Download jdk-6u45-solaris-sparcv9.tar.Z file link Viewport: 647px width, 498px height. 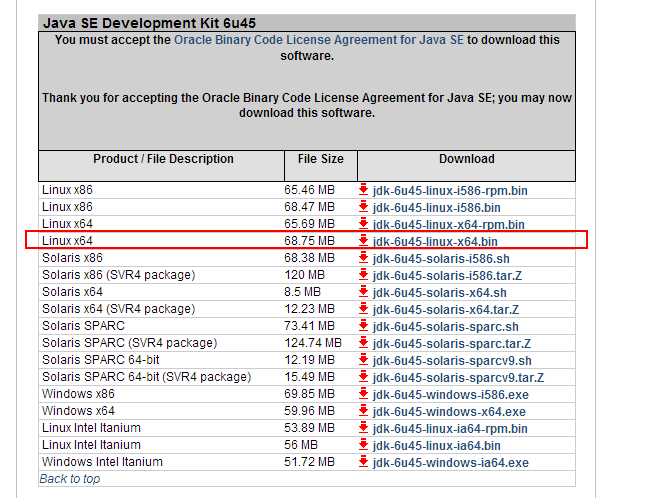pyautogui.click(x=458, y=378)
